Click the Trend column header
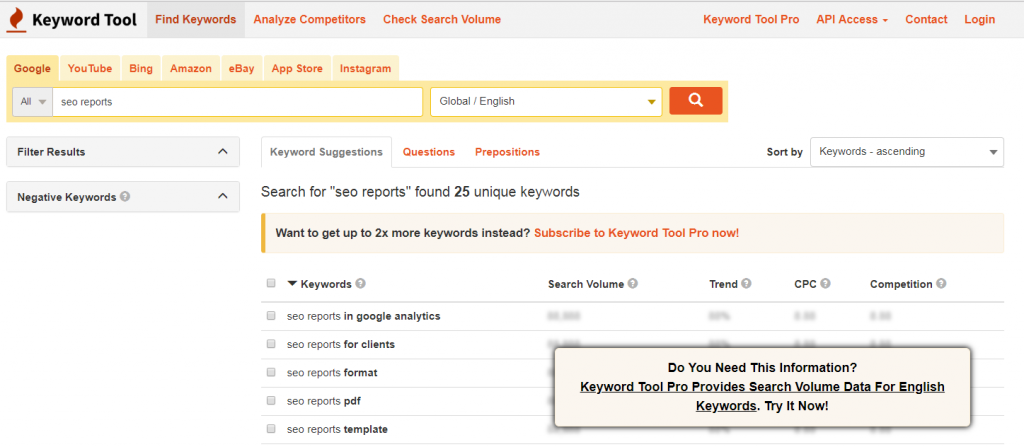This screenshot has height=447, width=1024. click(x=723, y=284)
